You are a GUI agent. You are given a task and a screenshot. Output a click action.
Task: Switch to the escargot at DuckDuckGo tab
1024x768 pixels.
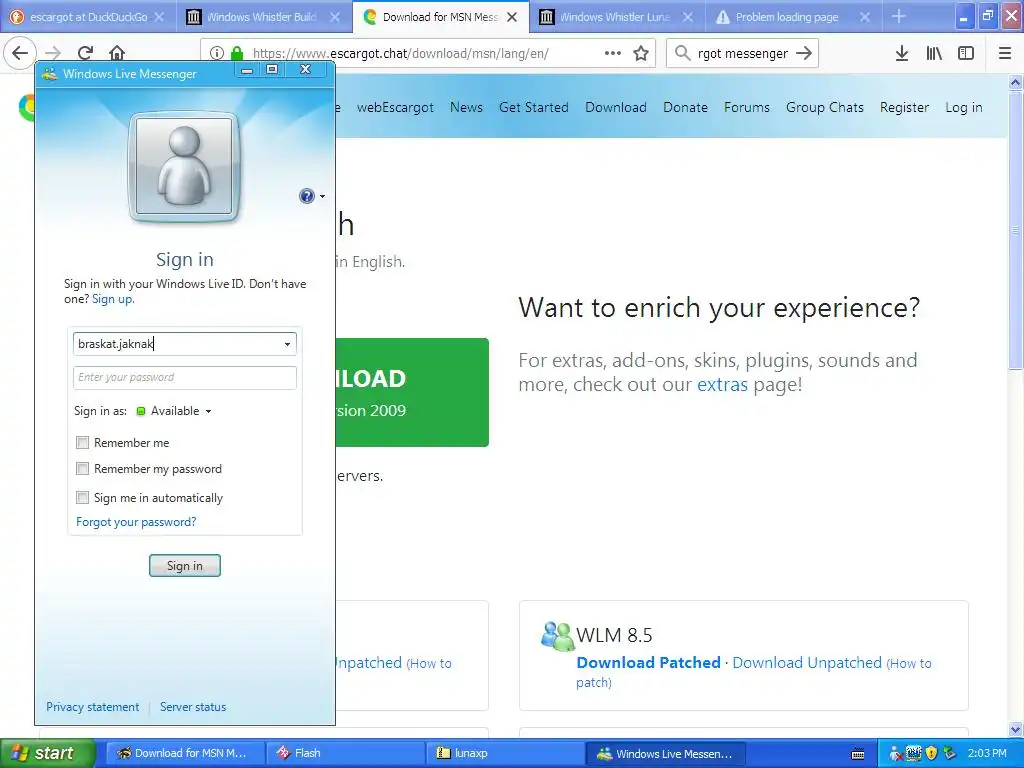(x=88, y=17)
